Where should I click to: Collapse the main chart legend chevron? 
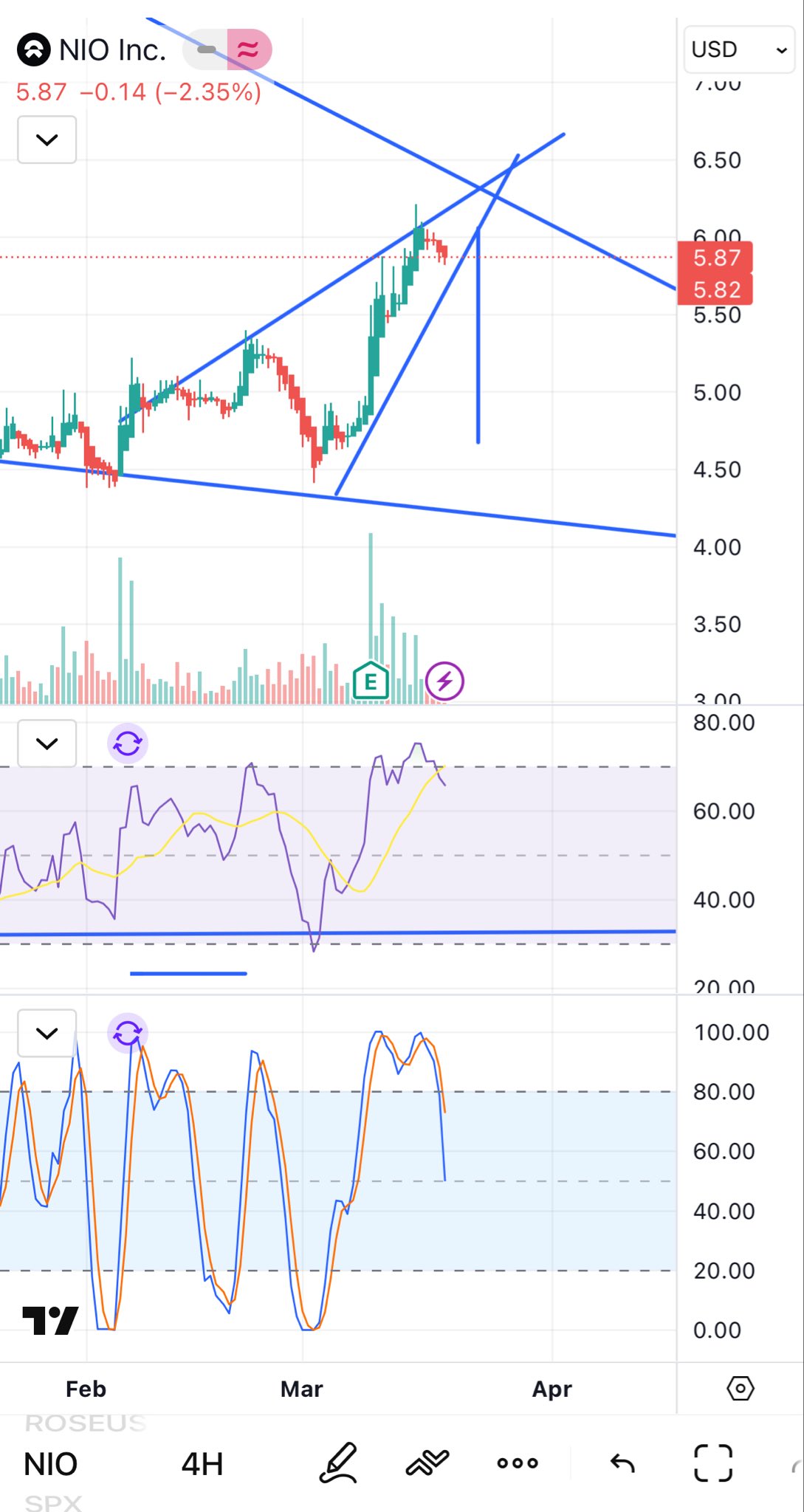coord(47,140)
